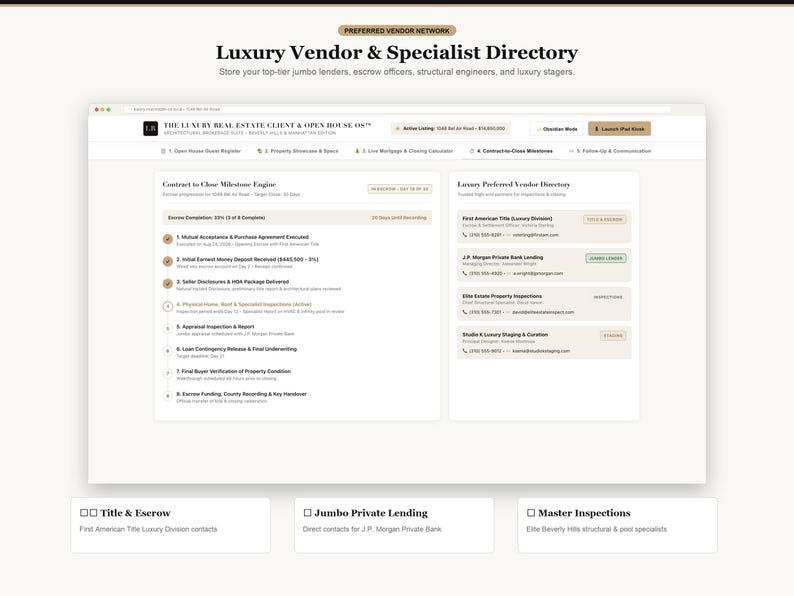Click the icon before the Active Listing label
This screenshot has width=794, height=596.
(x=398, y=129)
